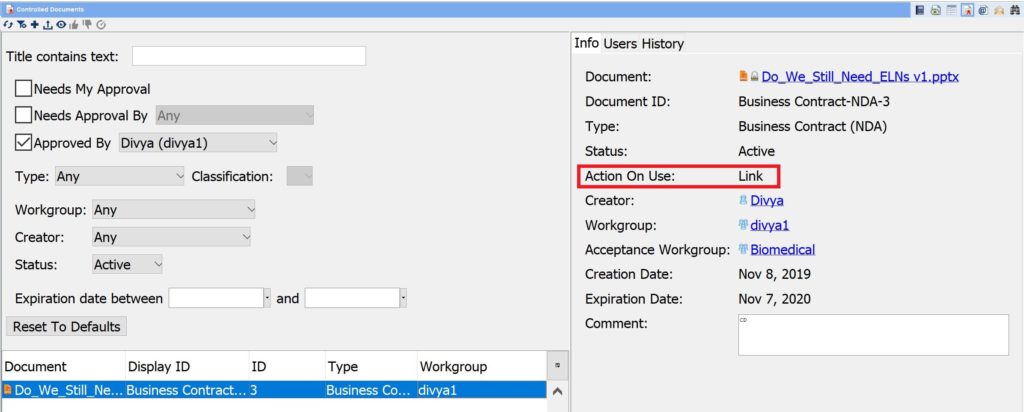Enable the Needs My Approval checkbox
This screenshot has height=412, width=1024.
pos(24,89)
